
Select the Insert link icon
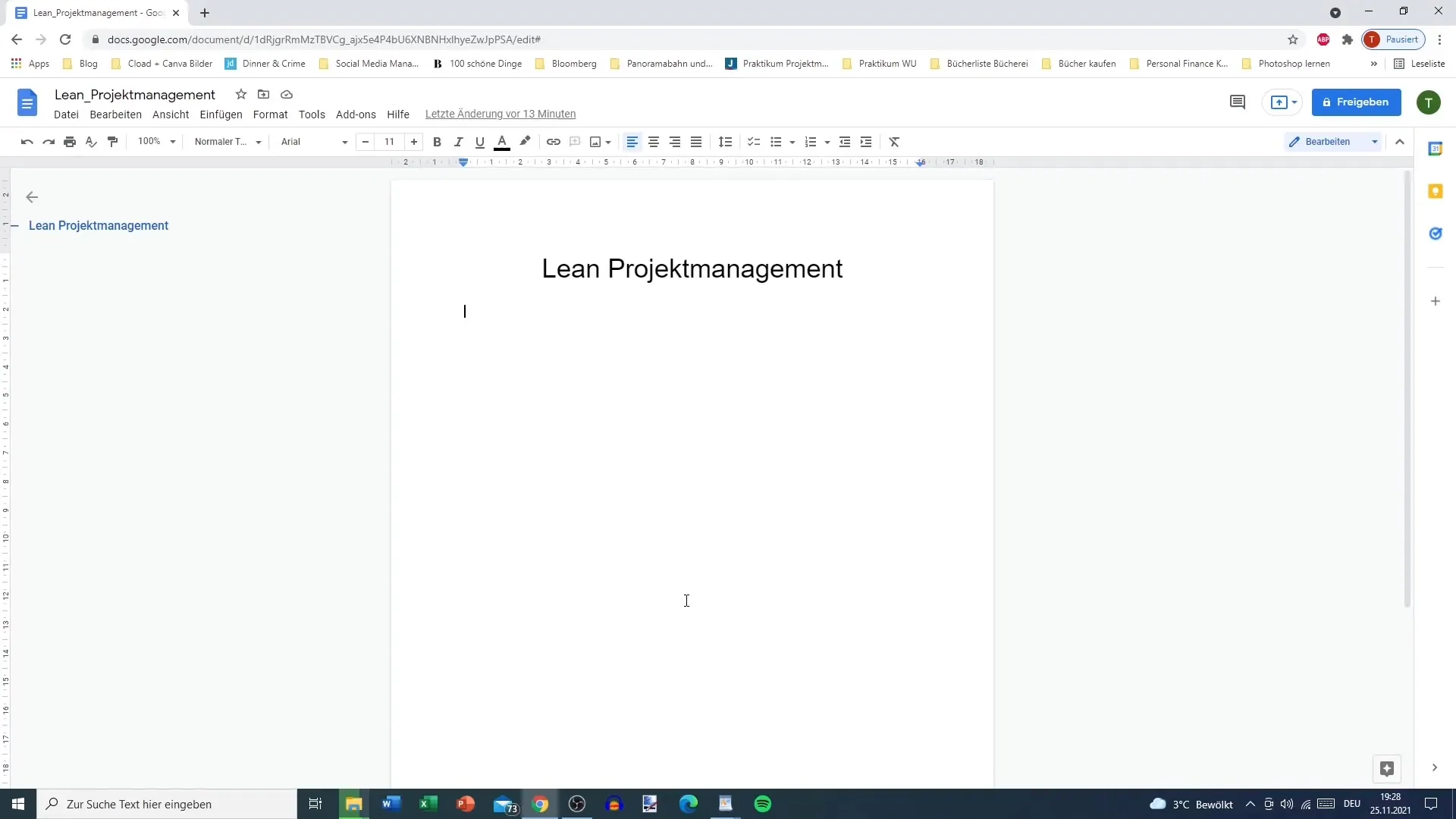[x=555, y=141]
